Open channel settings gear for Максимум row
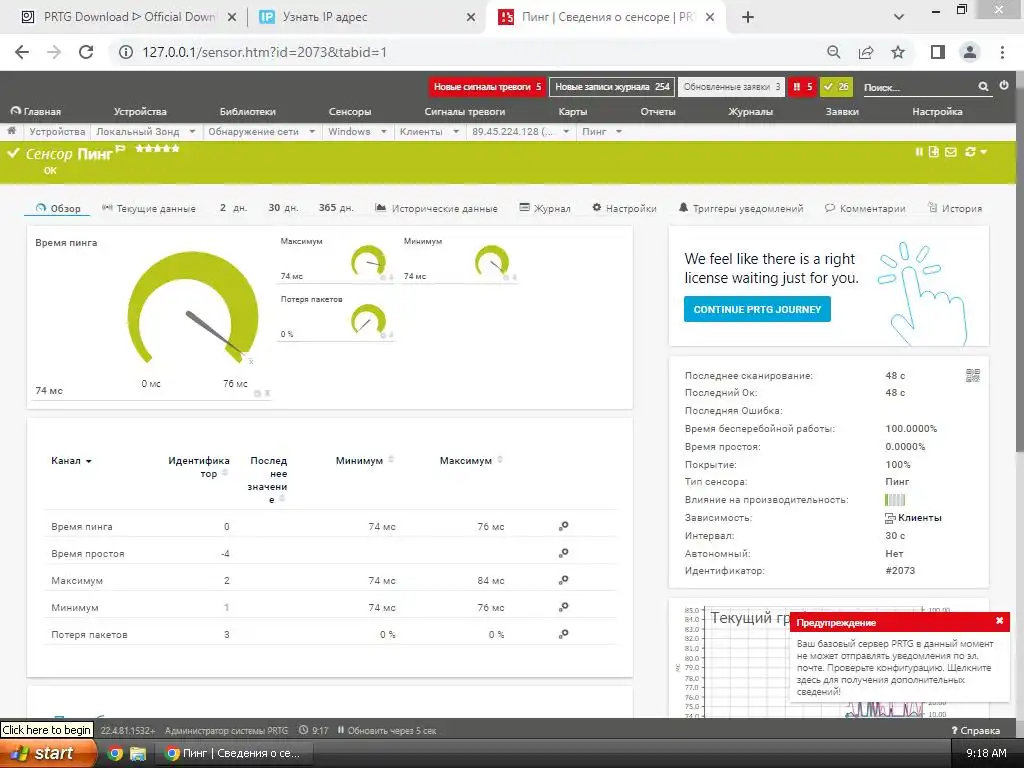 (x=564, y=579)
